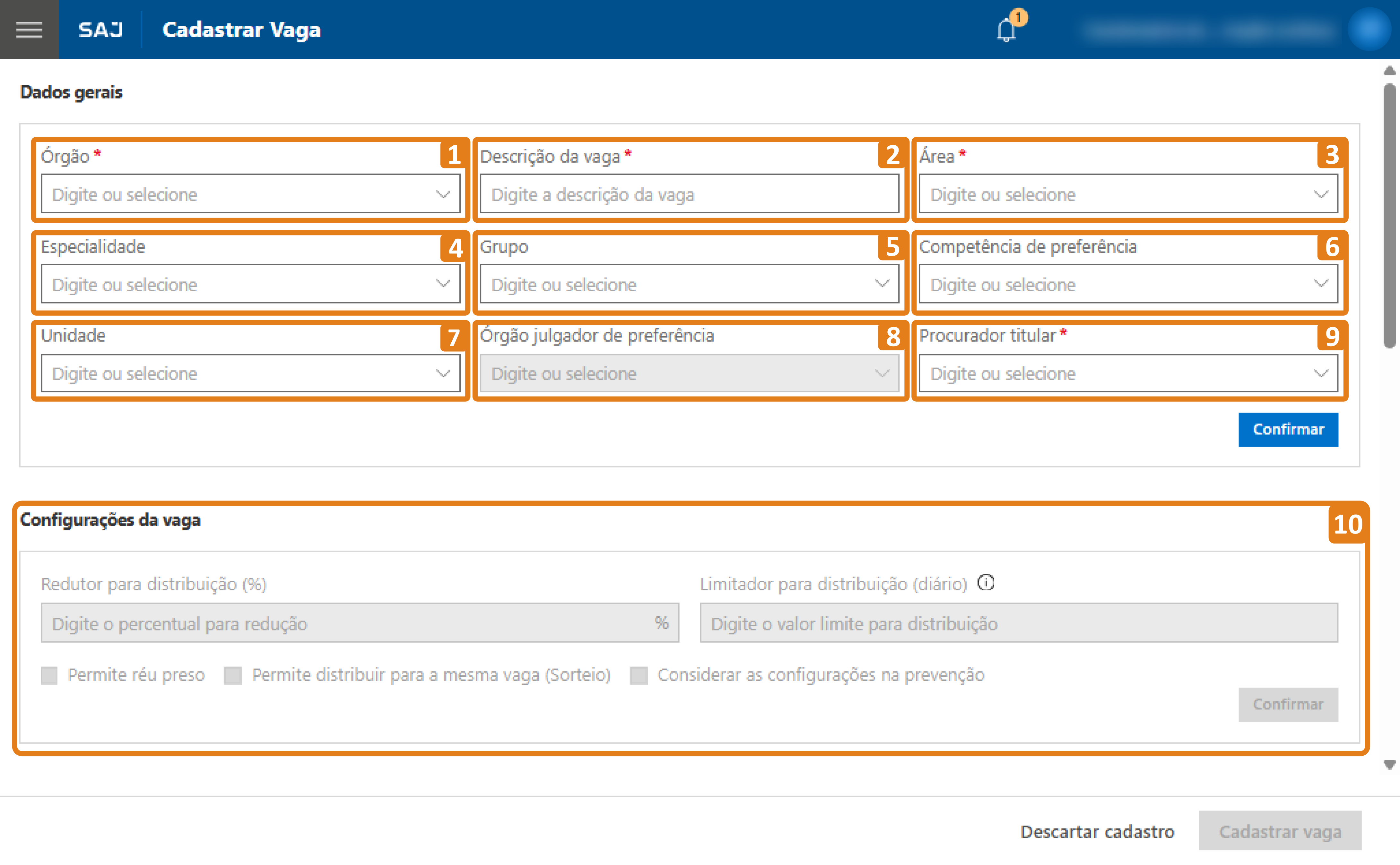Click the SAJ logo
Image resolution: width=1400 pixels, height=865 pixels.
pos(100,29)
